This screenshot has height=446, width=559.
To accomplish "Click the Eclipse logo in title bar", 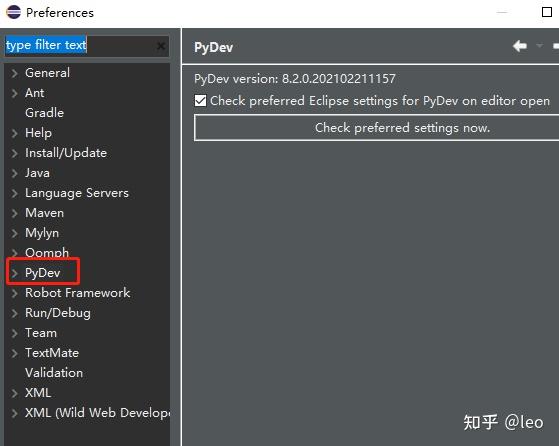I will coord(14,12).
